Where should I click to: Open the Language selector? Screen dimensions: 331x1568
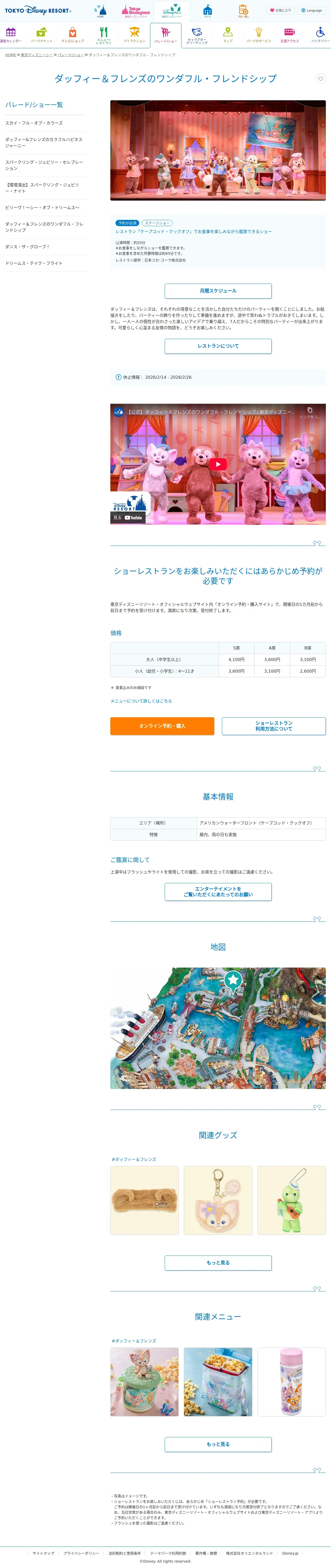point(311,10)
